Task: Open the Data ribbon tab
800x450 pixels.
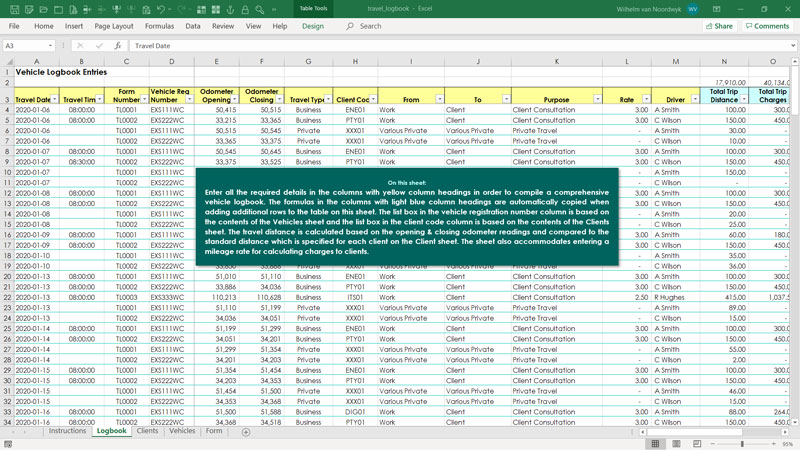Action: (192, 26)
